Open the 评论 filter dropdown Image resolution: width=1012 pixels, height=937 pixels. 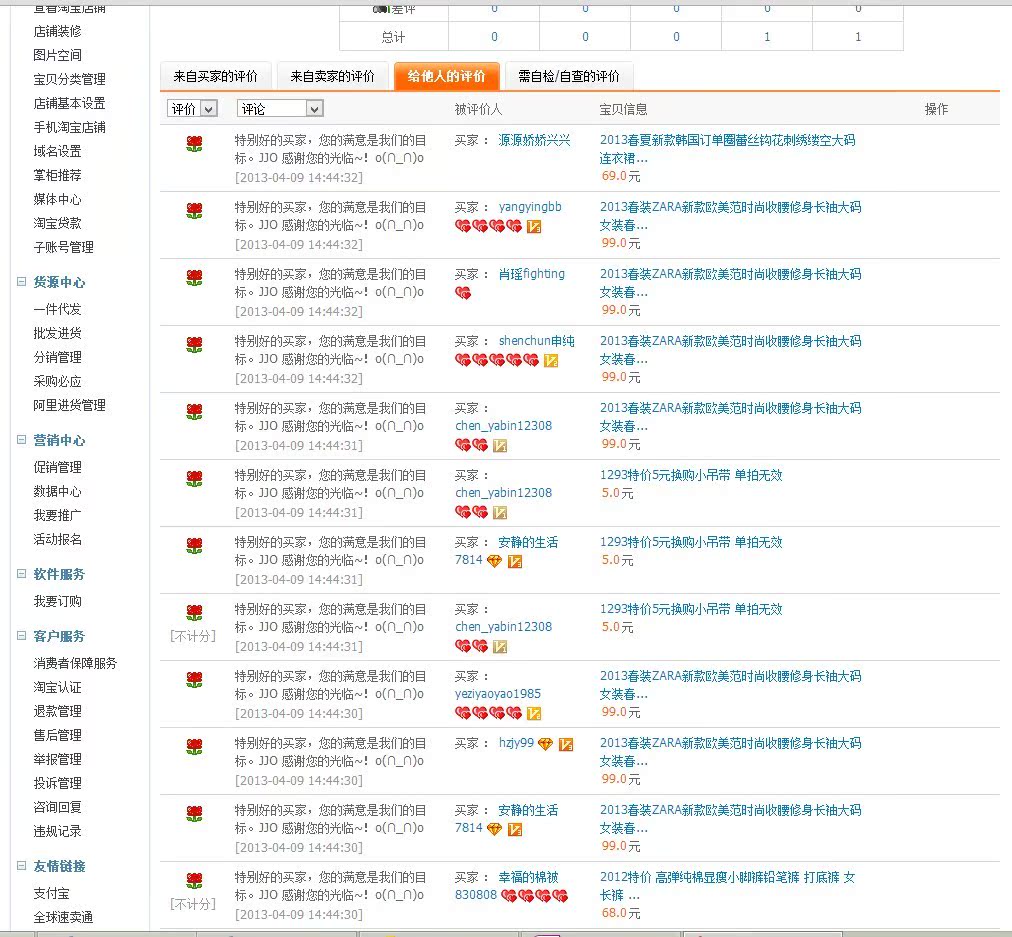[280, 109]
